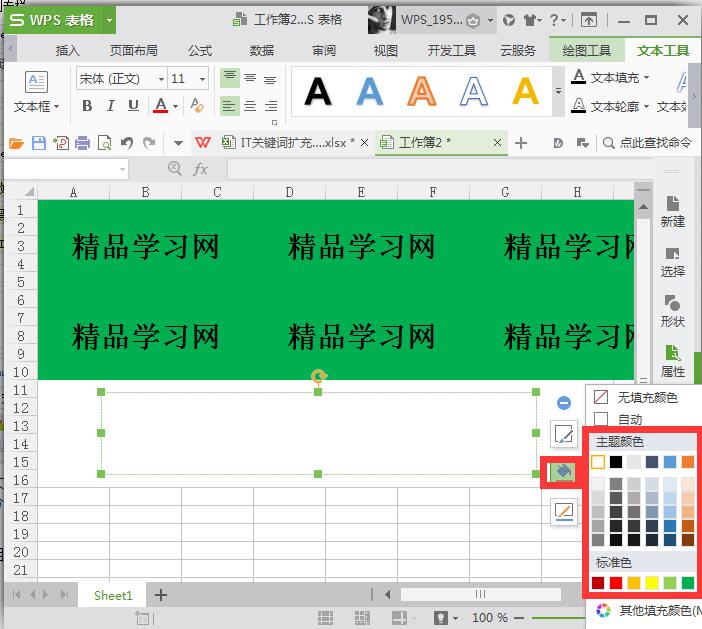Pick the yellow standard color swatch
The width and height of the screenshot is (702, 629).
click(x=652, y=583)
